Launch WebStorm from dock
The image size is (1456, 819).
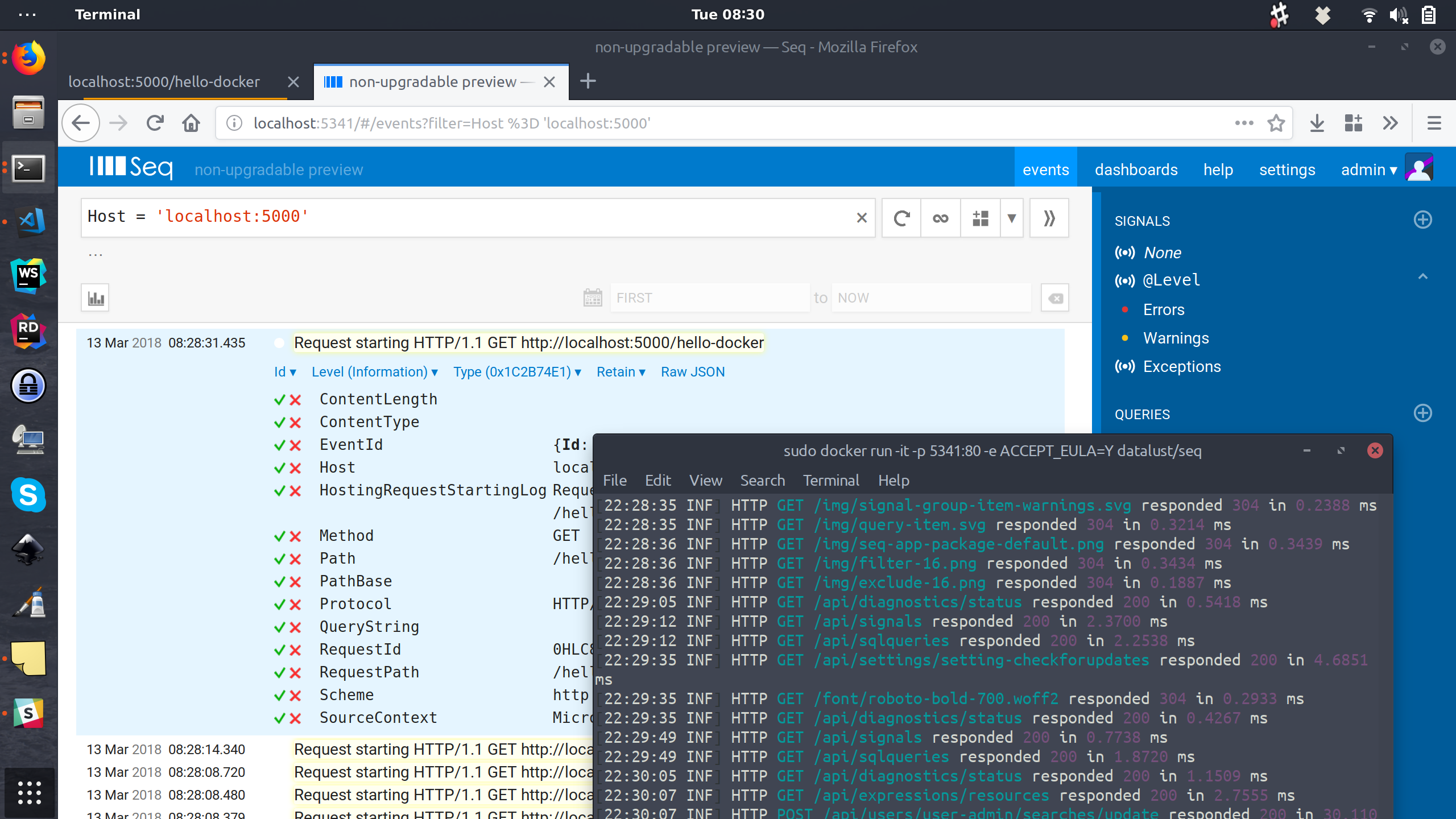click(x=28, y=276)
